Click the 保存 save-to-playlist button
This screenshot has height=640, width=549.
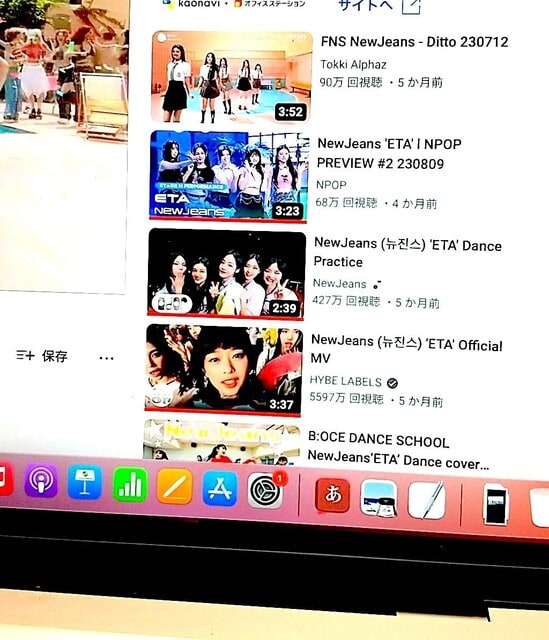click(x=42, y=356)
